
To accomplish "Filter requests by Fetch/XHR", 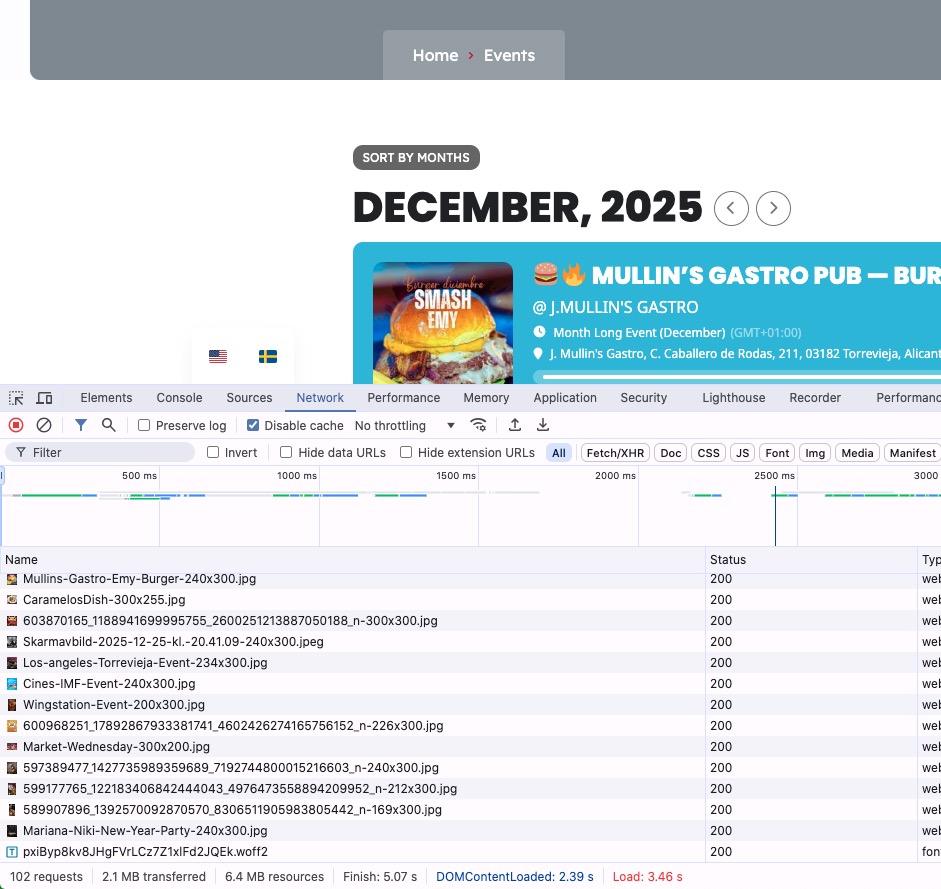I will pyautogui.click(x=615, y=453).
